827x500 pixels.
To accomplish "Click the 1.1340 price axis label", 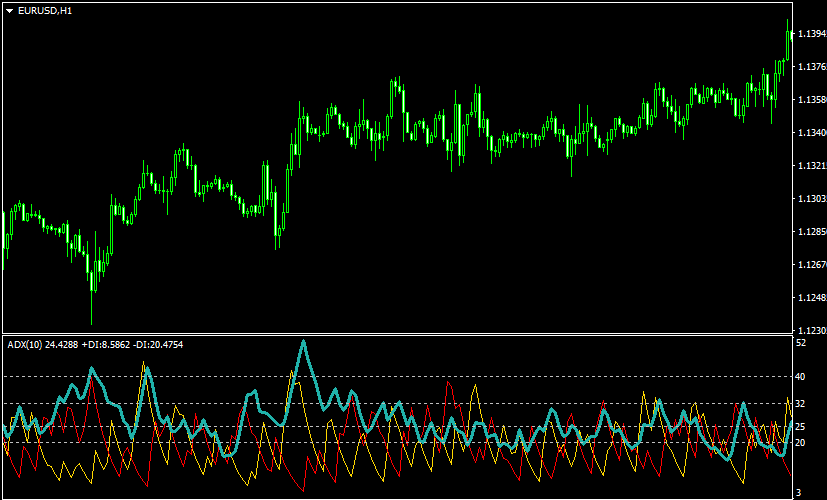I will pyautogui.click(x=811, y=133).
